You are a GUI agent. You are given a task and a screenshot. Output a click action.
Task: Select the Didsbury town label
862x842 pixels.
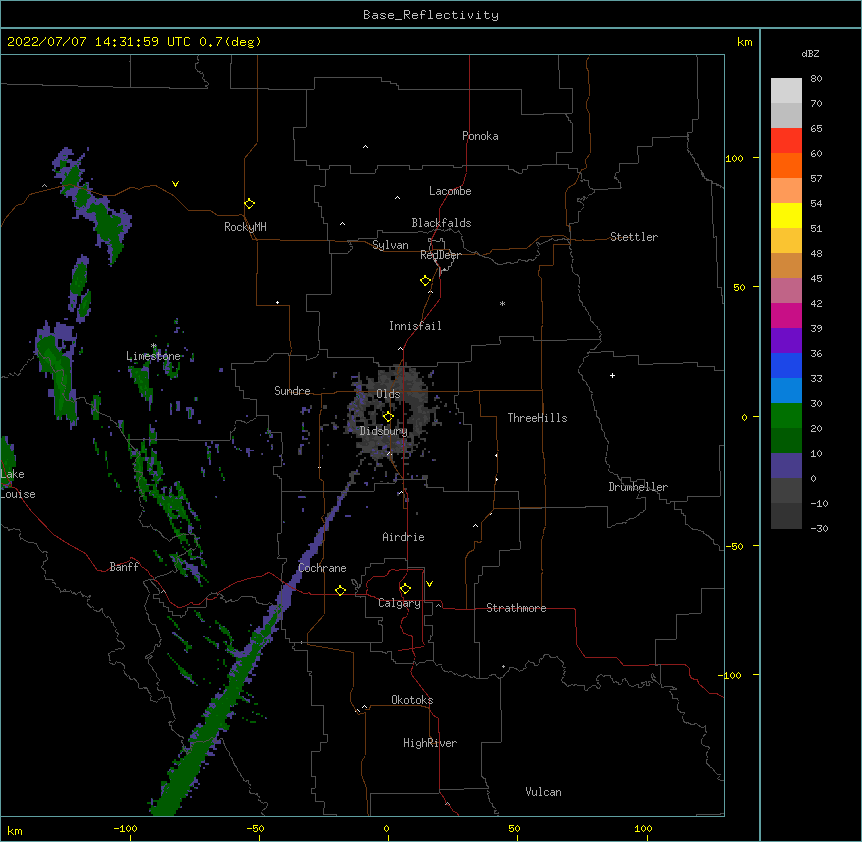point(383,431)
